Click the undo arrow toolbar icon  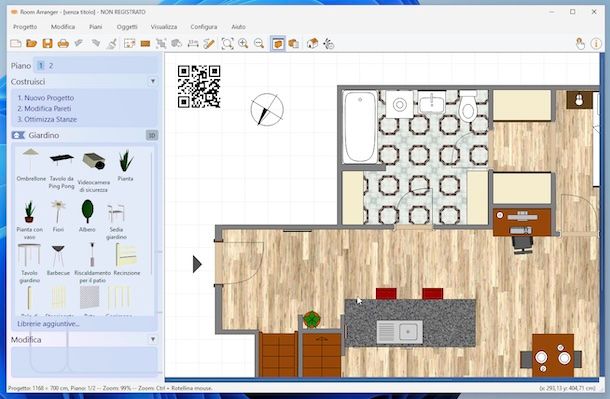[79, 44]
